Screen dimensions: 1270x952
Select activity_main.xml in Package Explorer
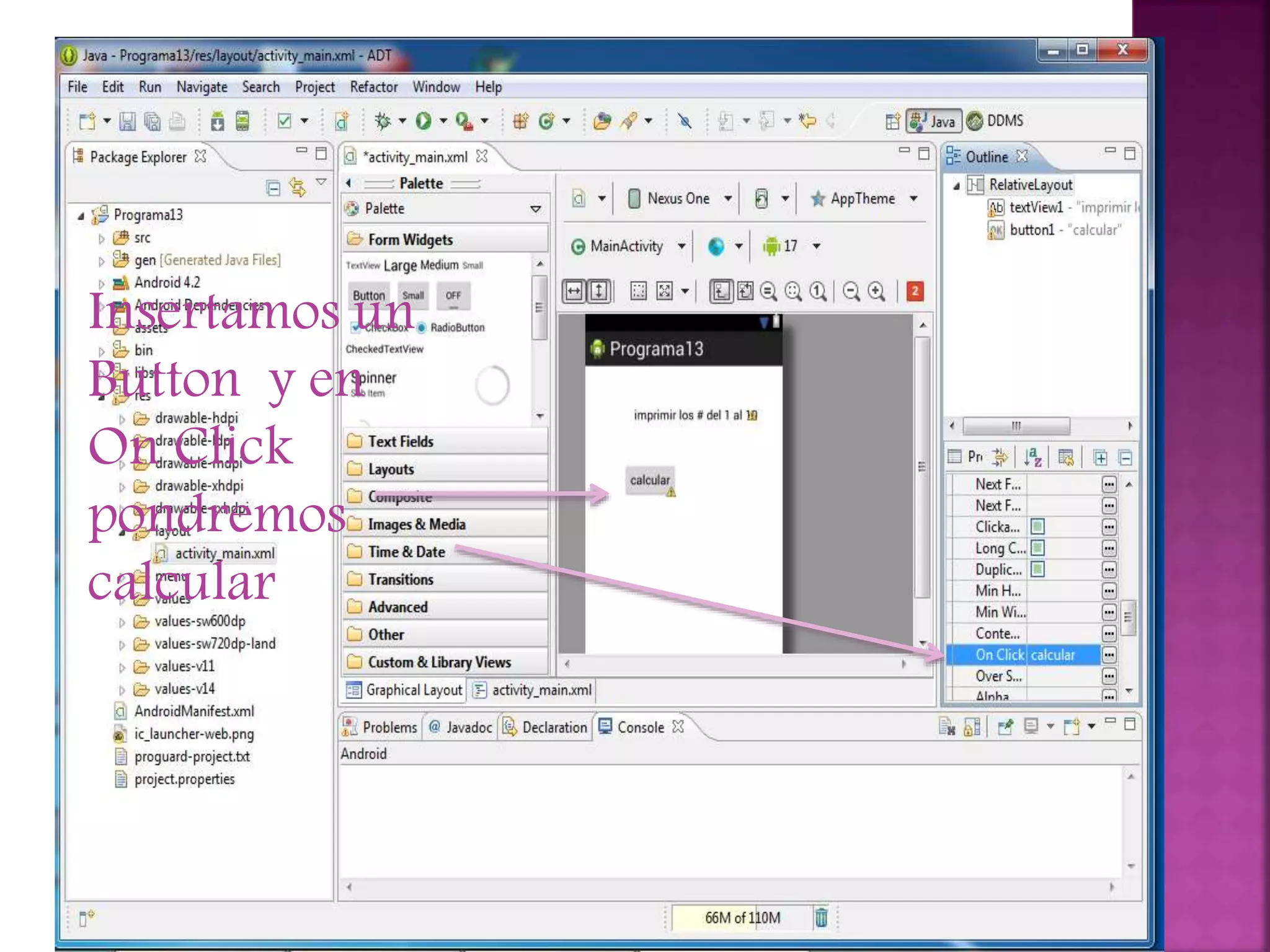point(214,553)
